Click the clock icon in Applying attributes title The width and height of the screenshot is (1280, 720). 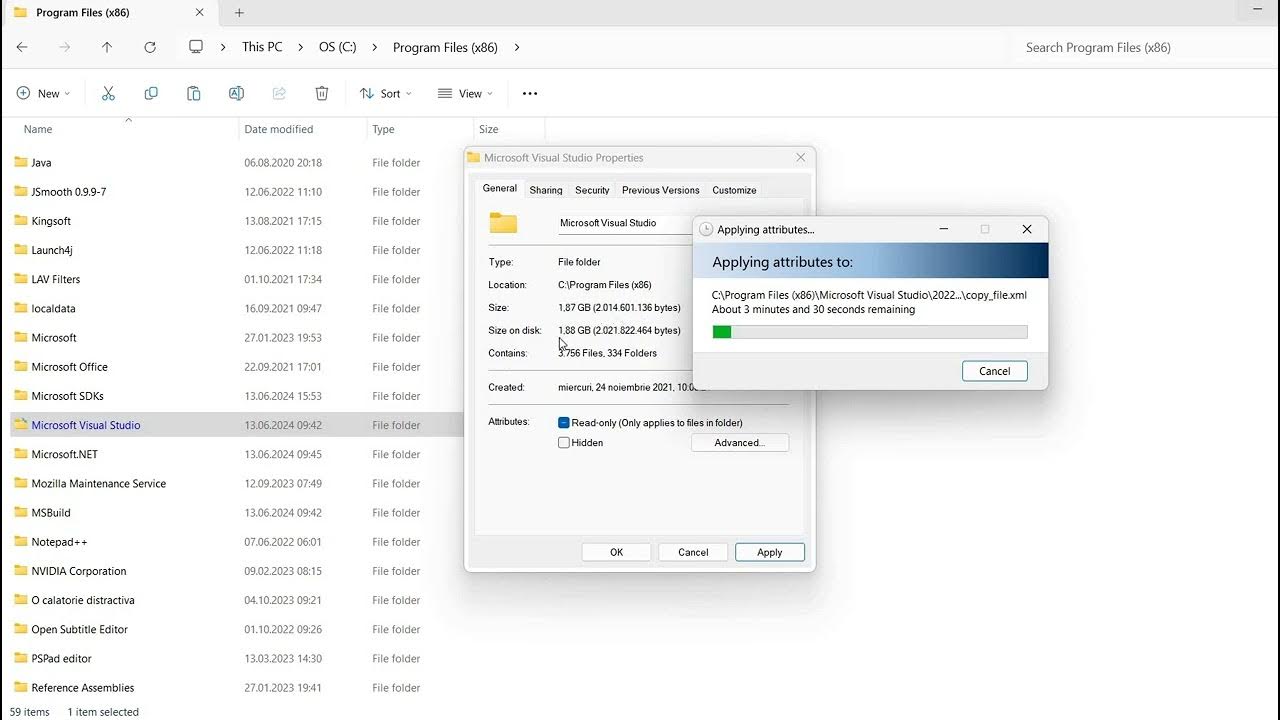click(706, 229)
